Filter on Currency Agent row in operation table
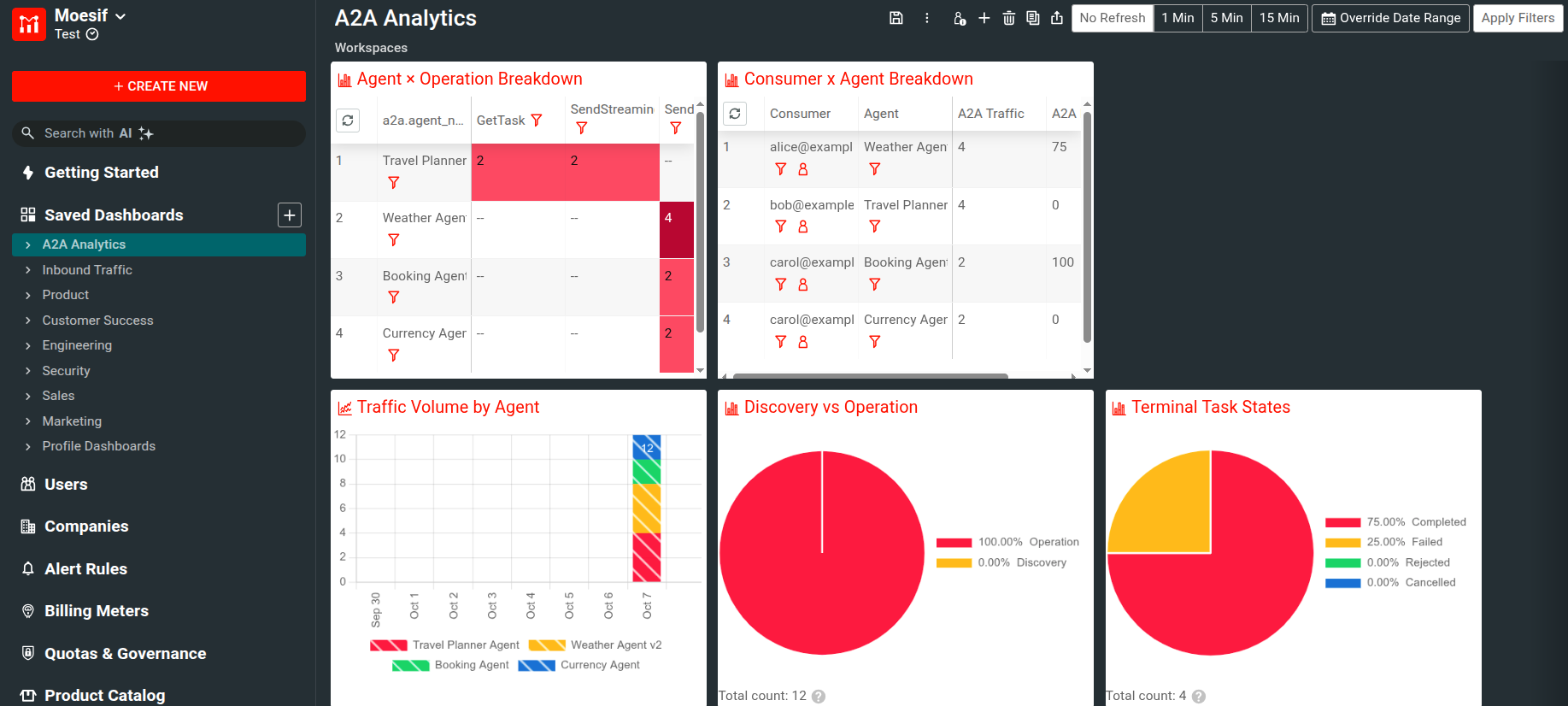This screenshot has height=706, width=1568. click(394, 355)
